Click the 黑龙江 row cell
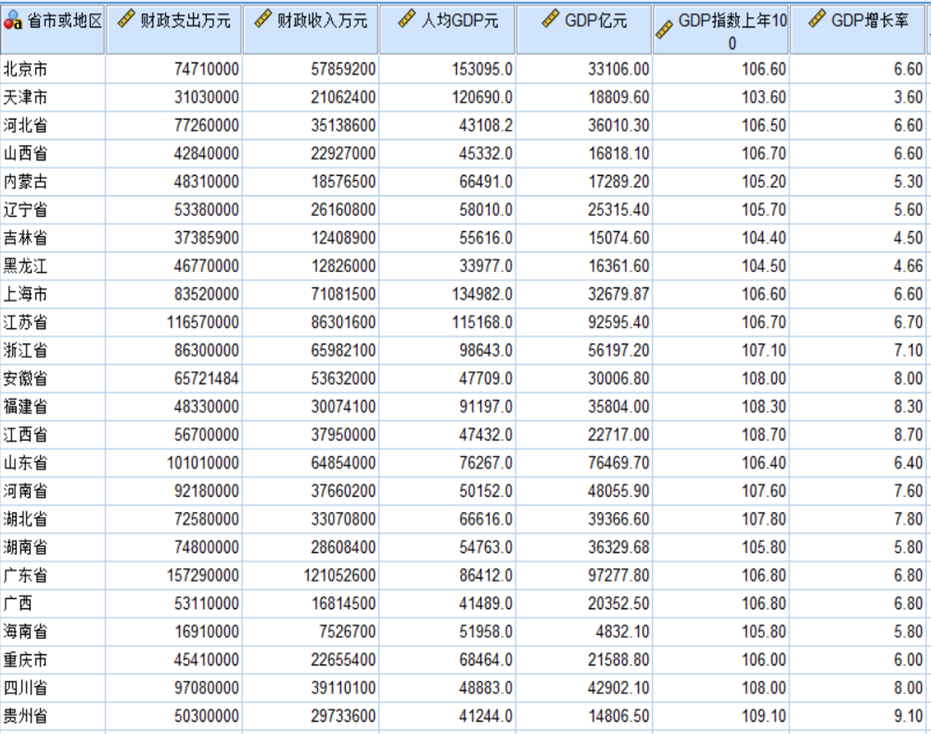The height and width of the screenshot is (734, 931). [x=53, y=266]
